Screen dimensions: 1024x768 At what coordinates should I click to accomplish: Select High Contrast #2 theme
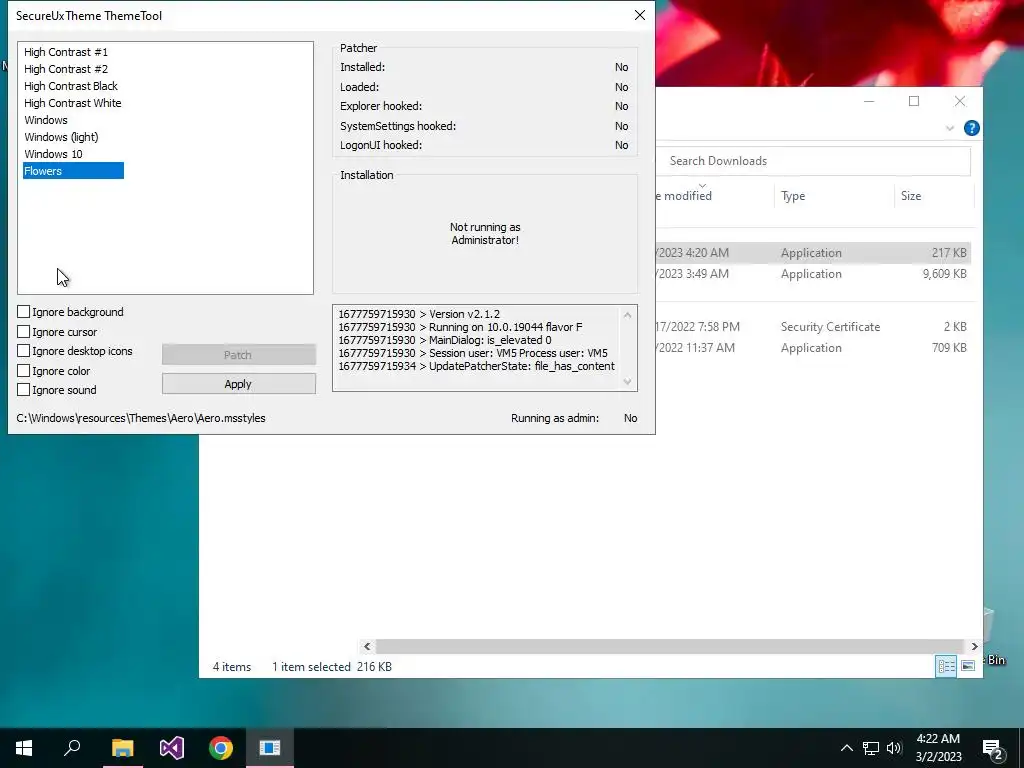[x=66, y=69]
